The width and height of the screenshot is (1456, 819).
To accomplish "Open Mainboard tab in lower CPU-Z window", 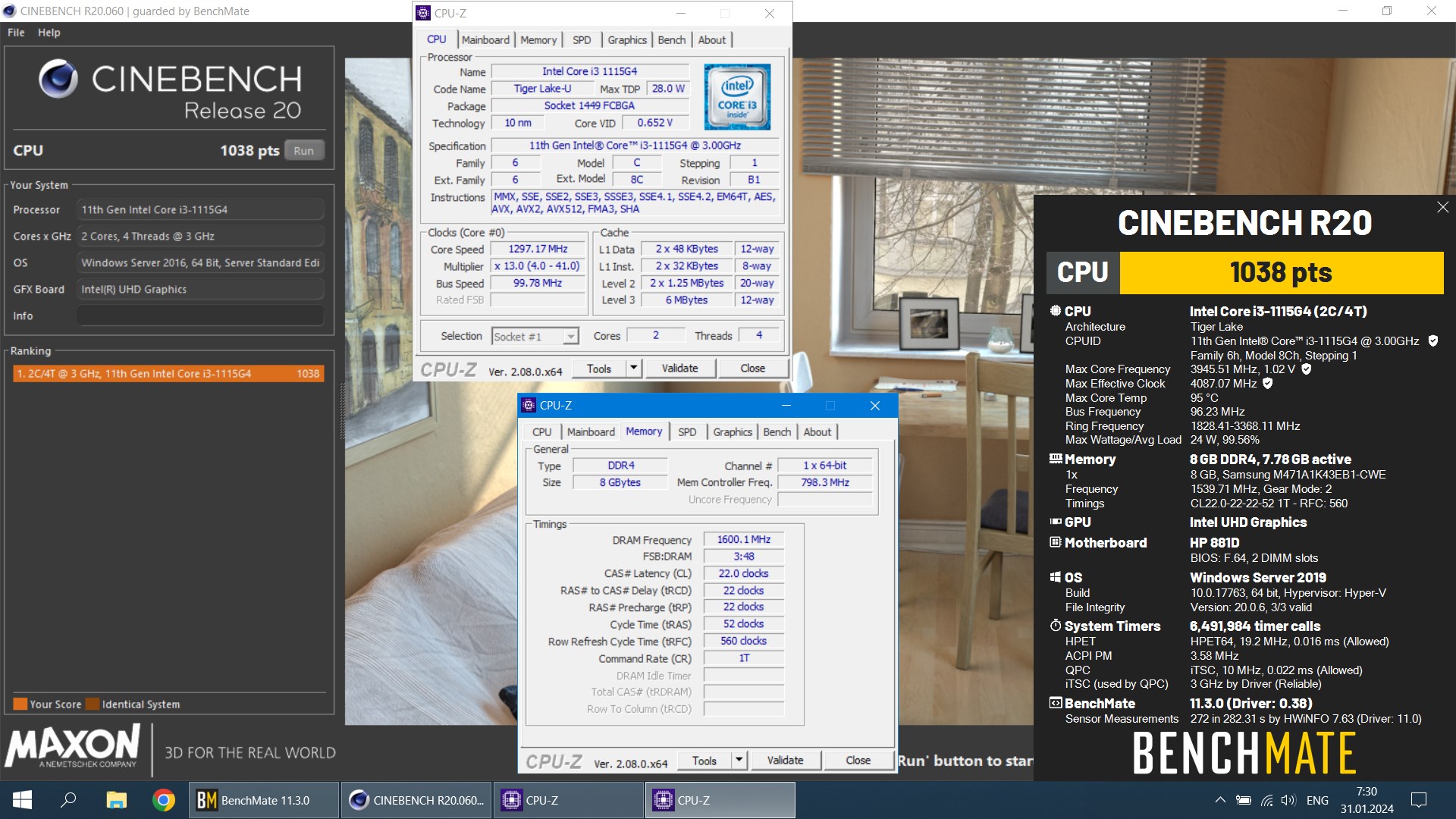I will pyautogui.click(x=591, y=431).
